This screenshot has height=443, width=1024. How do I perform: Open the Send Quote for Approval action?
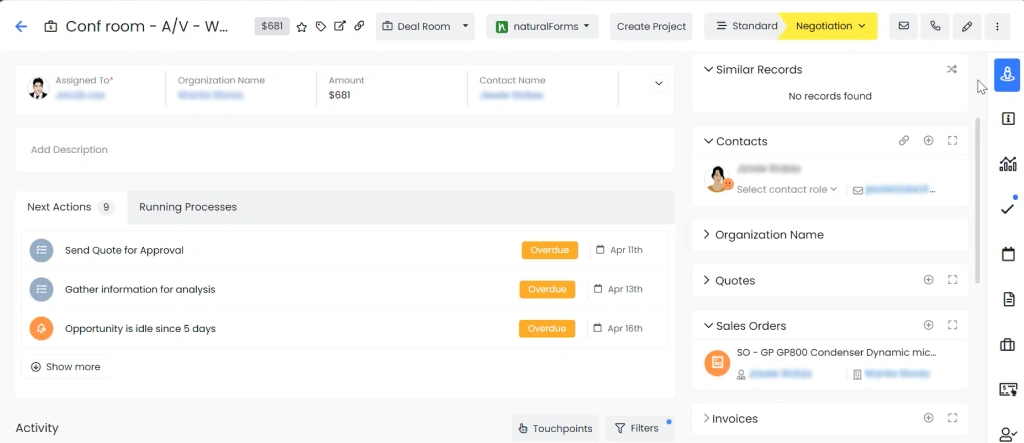[x=124, y=250]
